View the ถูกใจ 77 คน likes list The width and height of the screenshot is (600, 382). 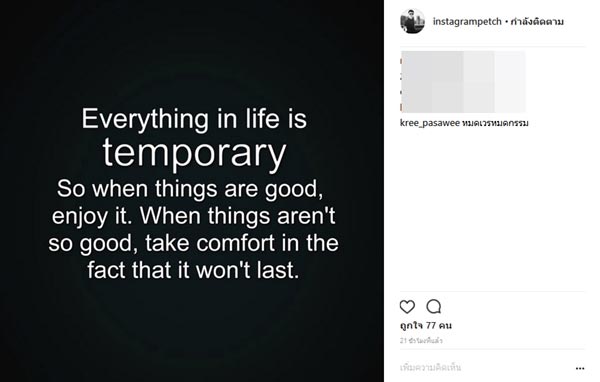click(426, 325)
